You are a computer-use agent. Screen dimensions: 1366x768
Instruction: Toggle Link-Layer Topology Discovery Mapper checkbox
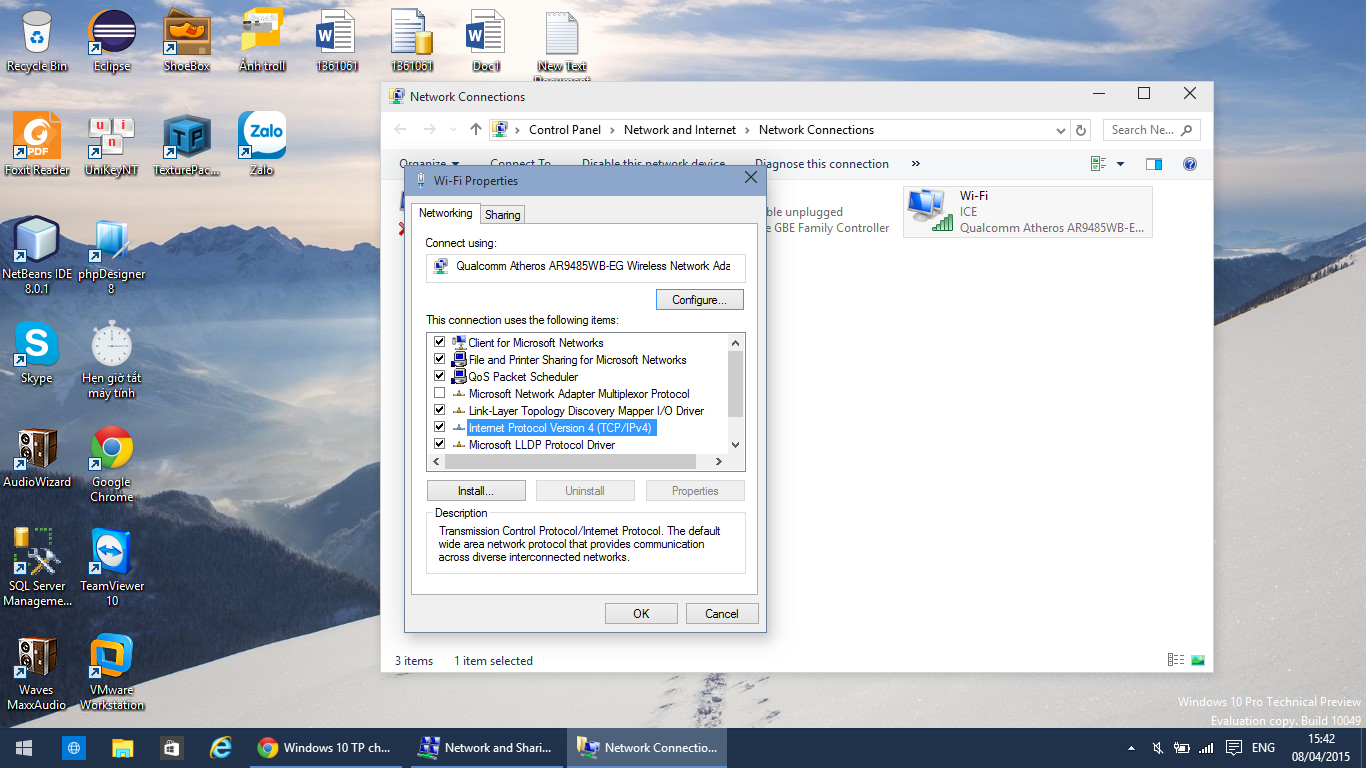[439, 410]
